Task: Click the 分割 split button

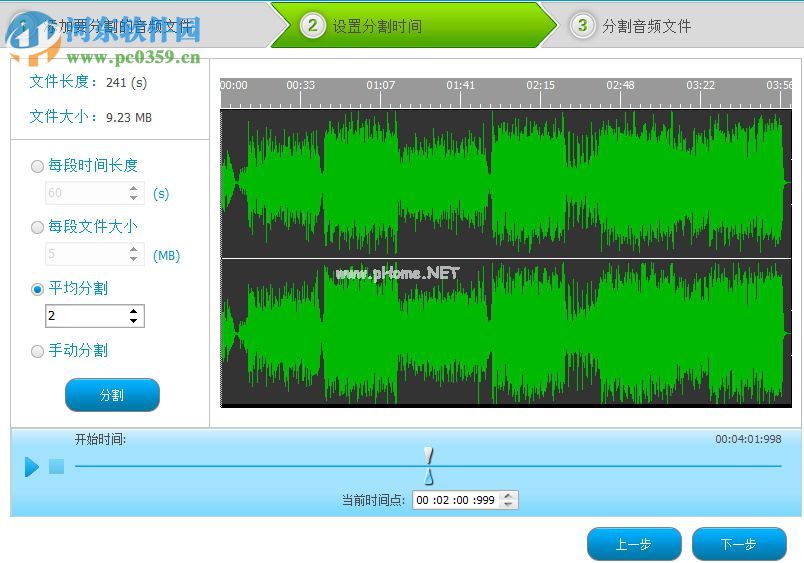Action: pos(112,395)
